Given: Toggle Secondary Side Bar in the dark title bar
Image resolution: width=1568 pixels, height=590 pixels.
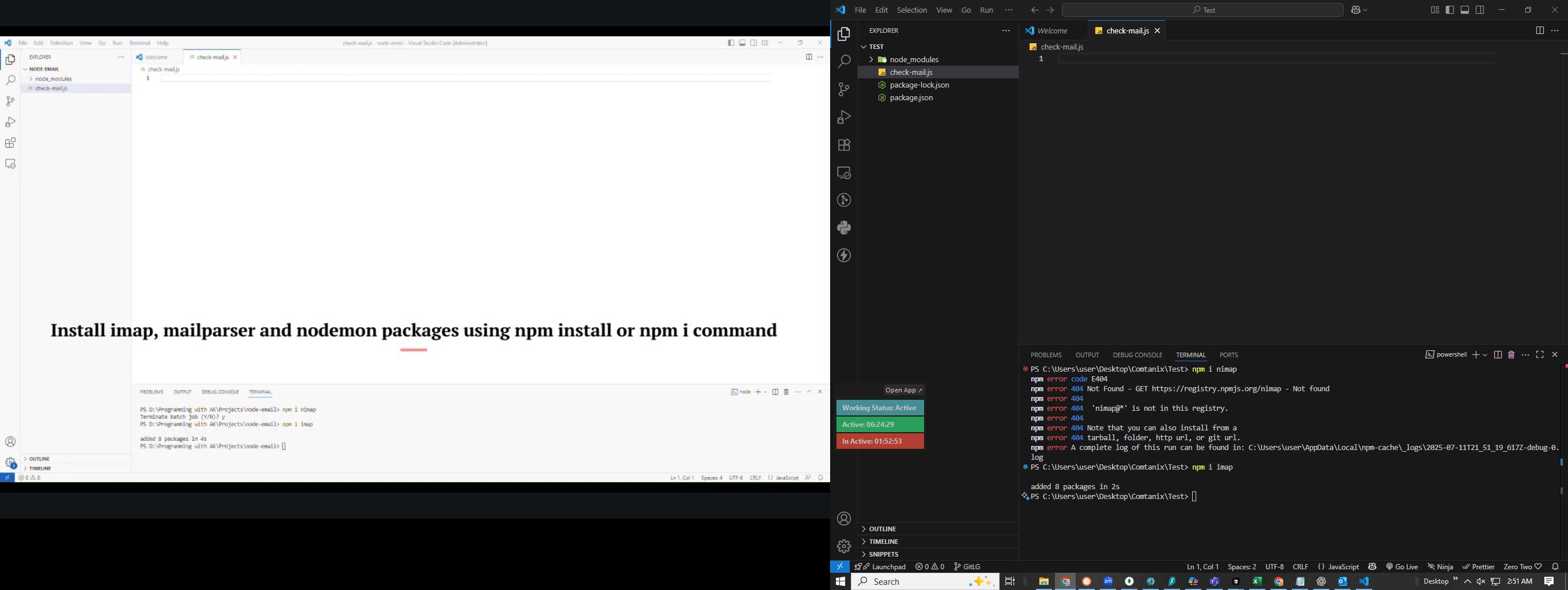Looking at the screenshot, I should 1480,10.
